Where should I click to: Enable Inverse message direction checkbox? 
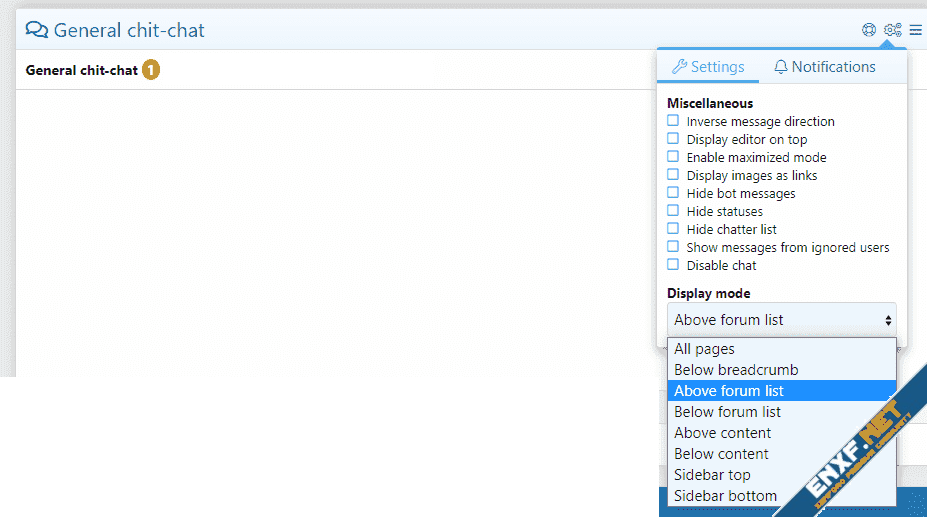coord(673,121)
